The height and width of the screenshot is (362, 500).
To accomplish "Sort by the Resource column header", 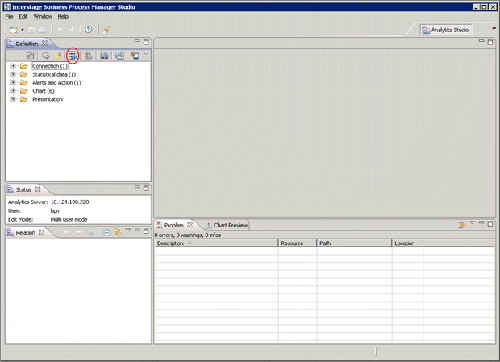I will click(297, 243).
